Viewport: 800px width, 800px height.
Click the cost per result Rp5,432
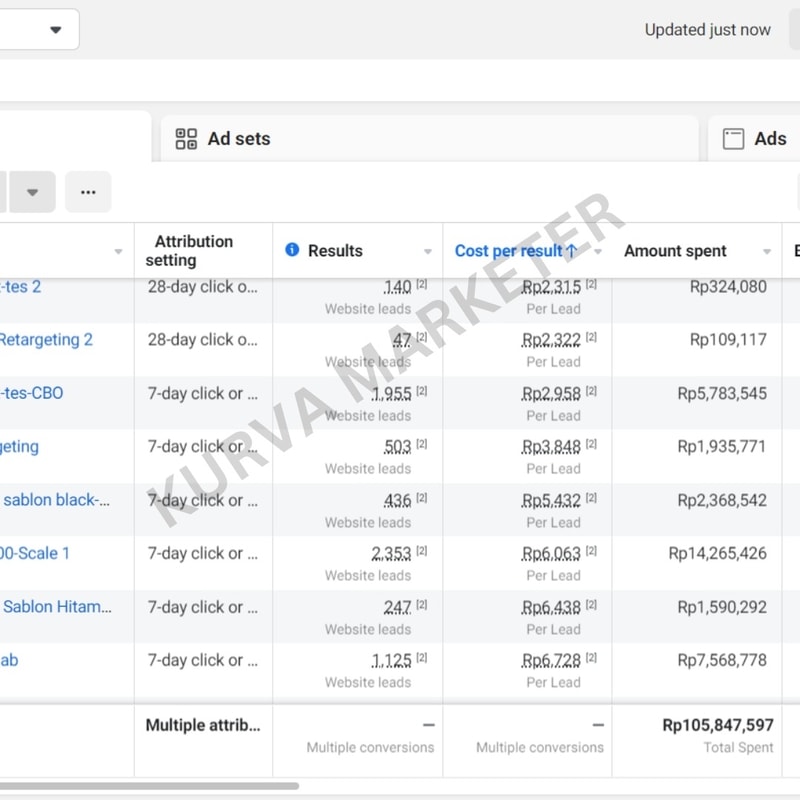[x=551, y=500]
